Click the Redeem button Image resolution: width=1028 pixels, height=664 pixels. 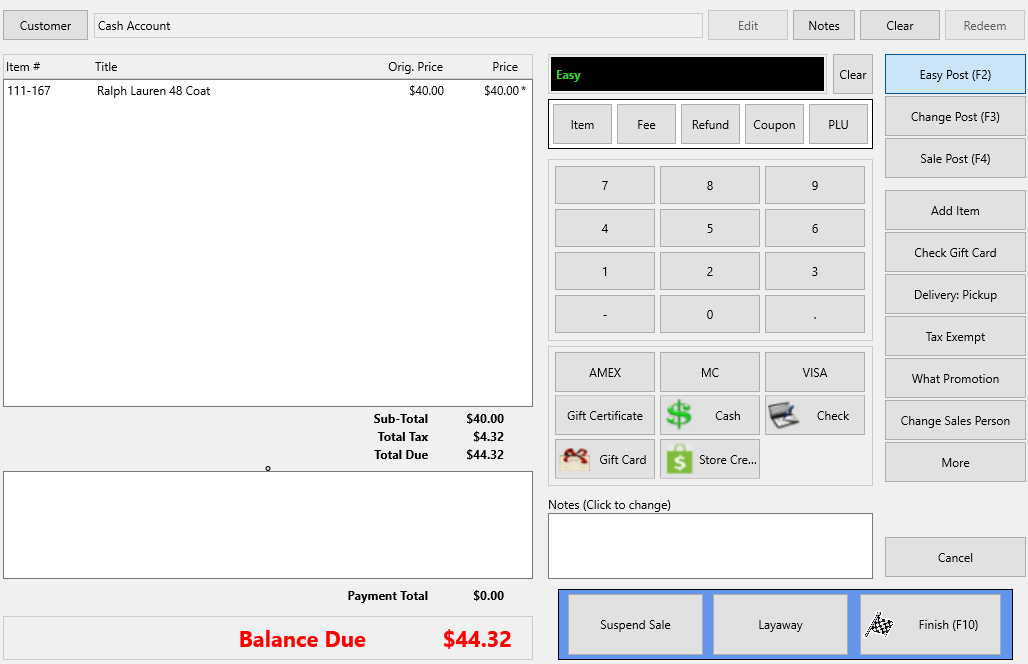(984, 26)
